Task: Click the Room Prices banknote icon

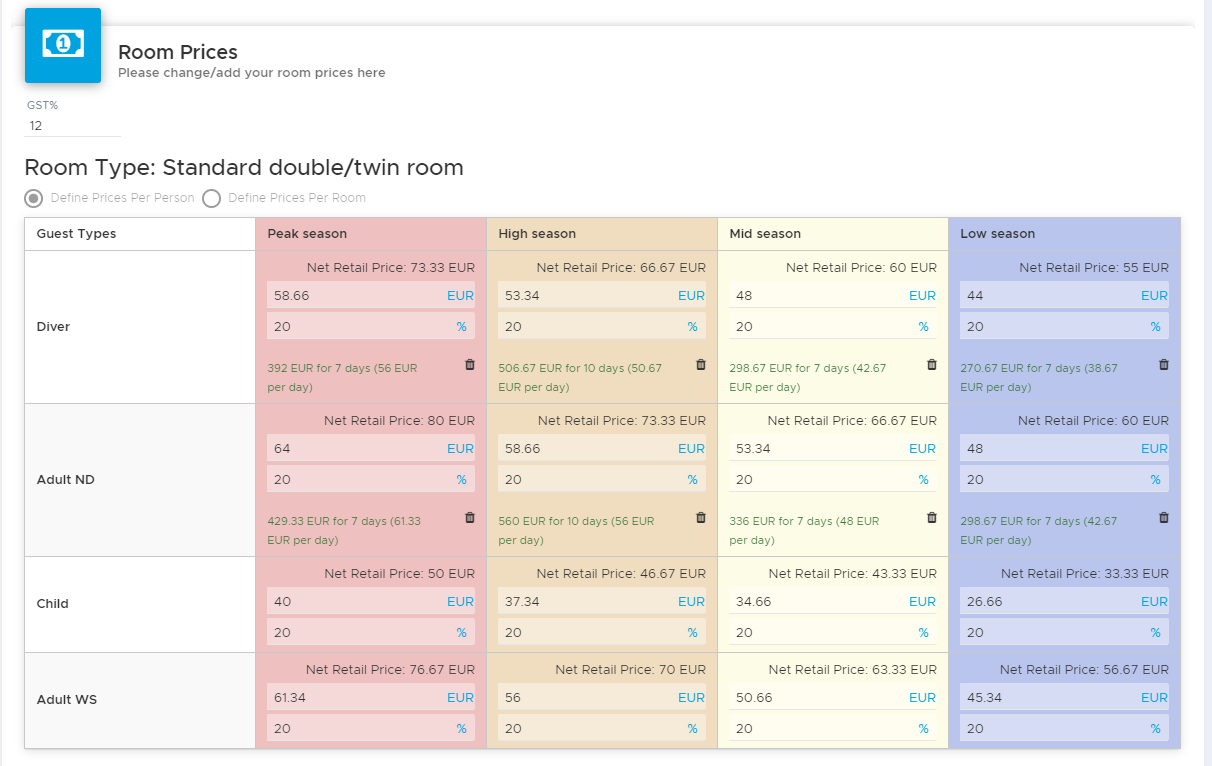Action: point(63,45)
